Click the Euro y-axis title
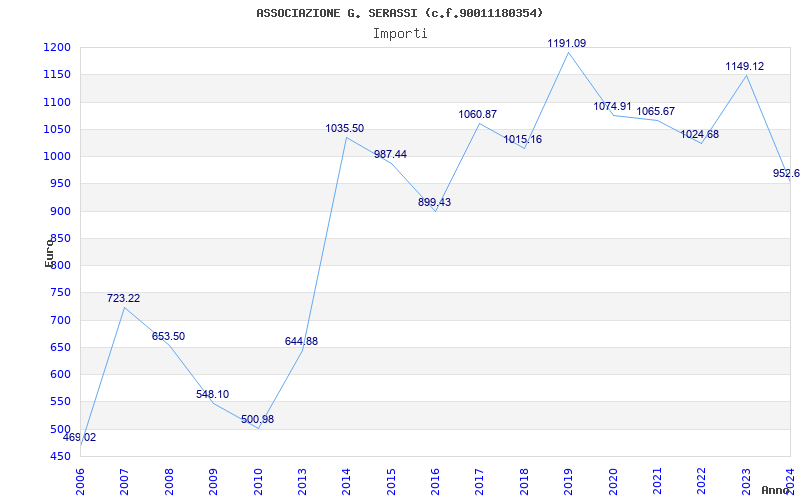The width and height of the screenshot is (800, 500). (49, 253)
